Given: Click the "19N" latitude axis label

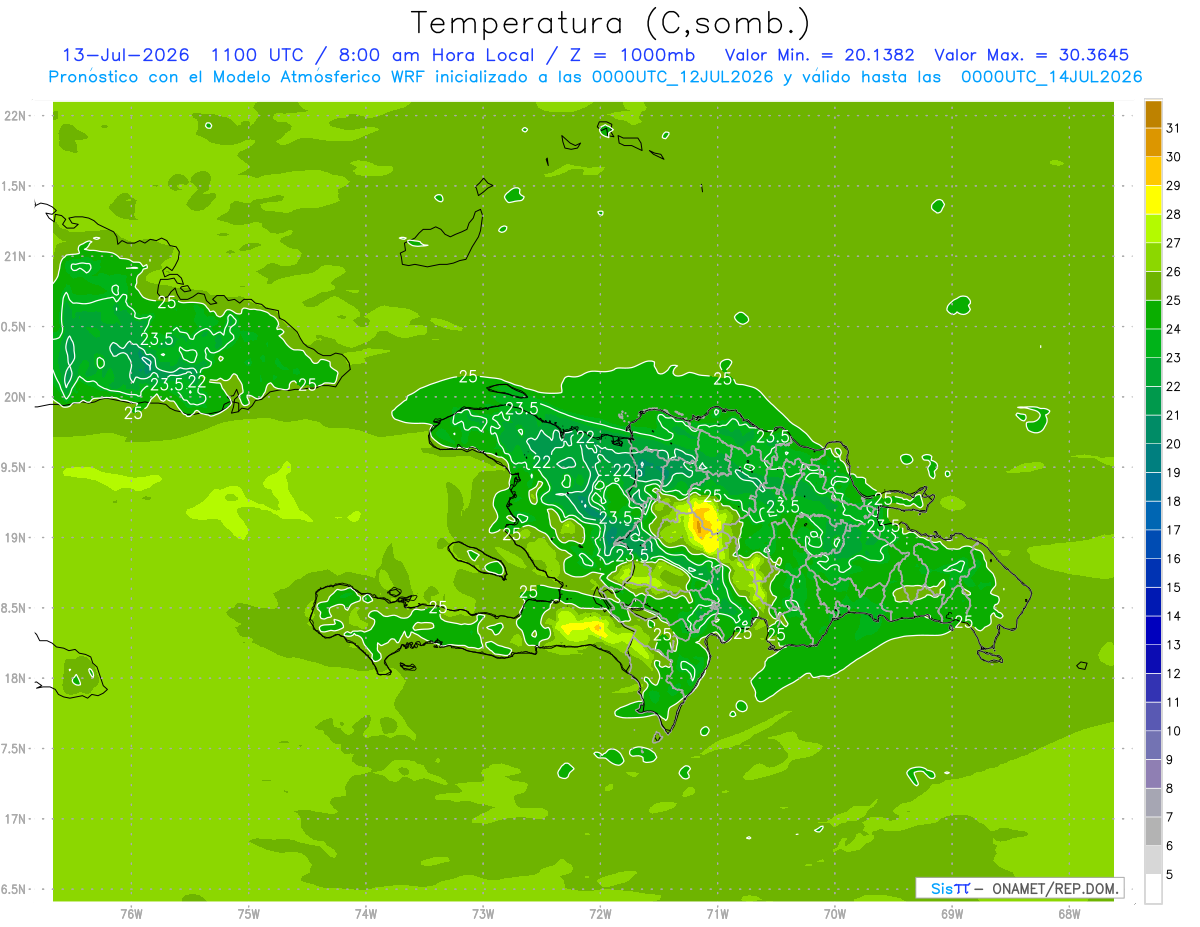Looking at the screenshot, I should tap(16, 538).
